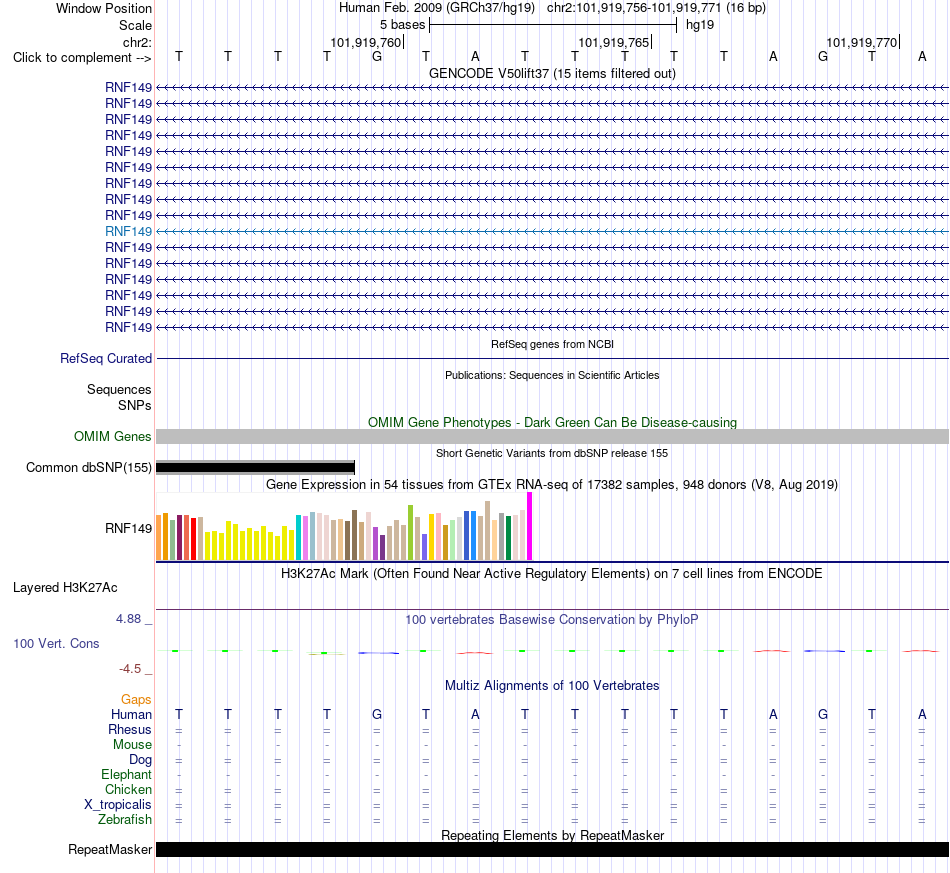Click the Dog alignment row label
This screenshot has height=873, width=950.
click(141, 760)
